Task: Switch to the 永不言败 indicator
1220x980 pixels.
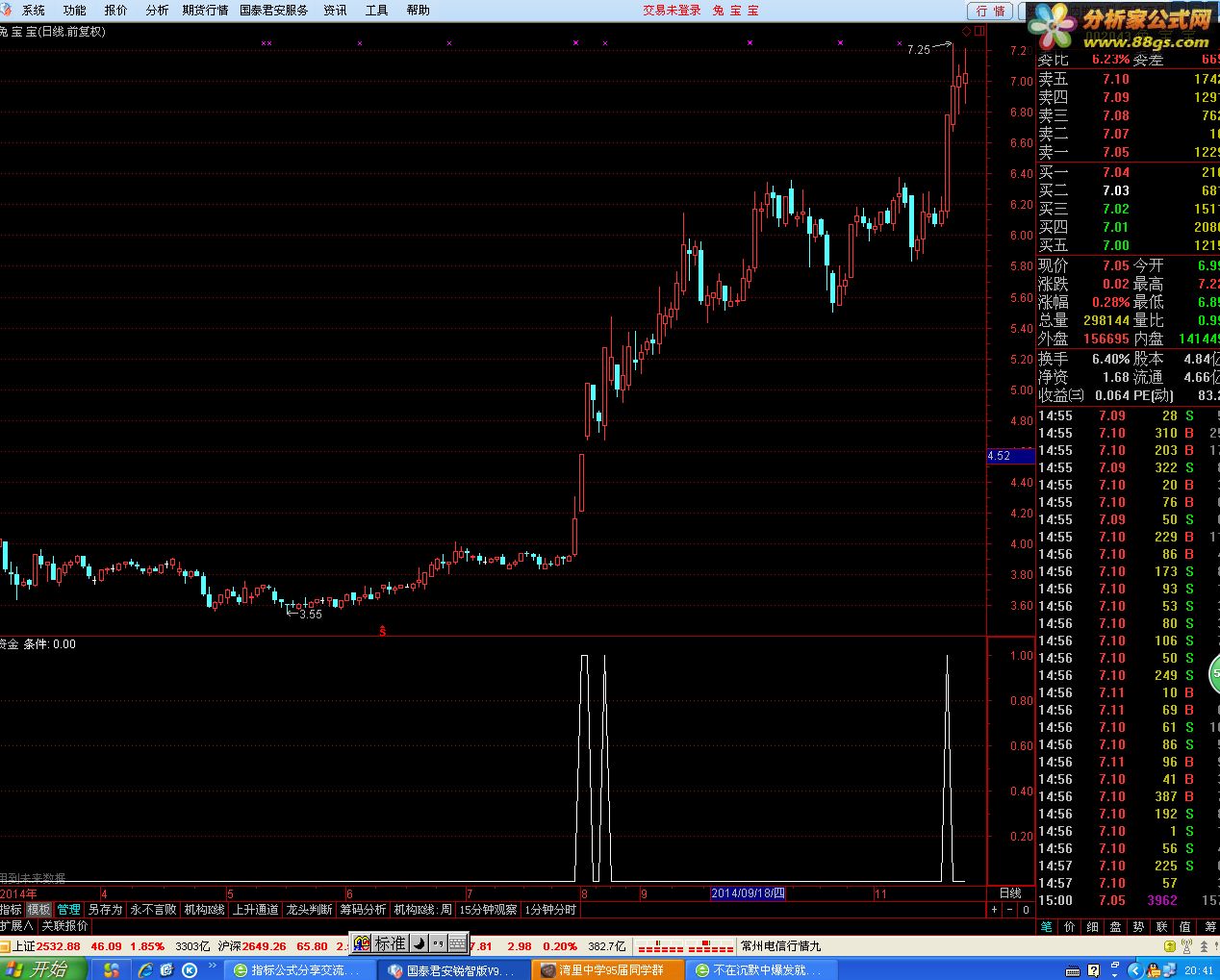Action: coord(154,909)
